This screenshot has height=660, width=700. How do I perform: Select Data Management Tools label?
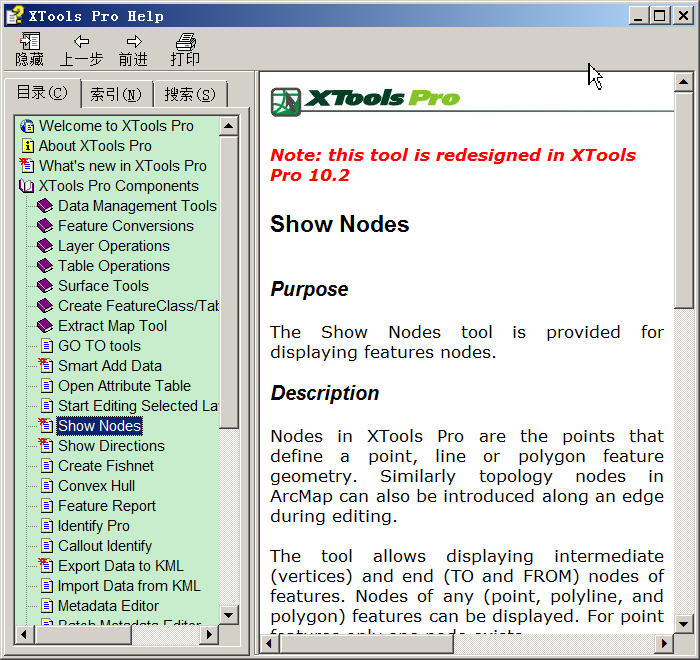tap(138, 206)
